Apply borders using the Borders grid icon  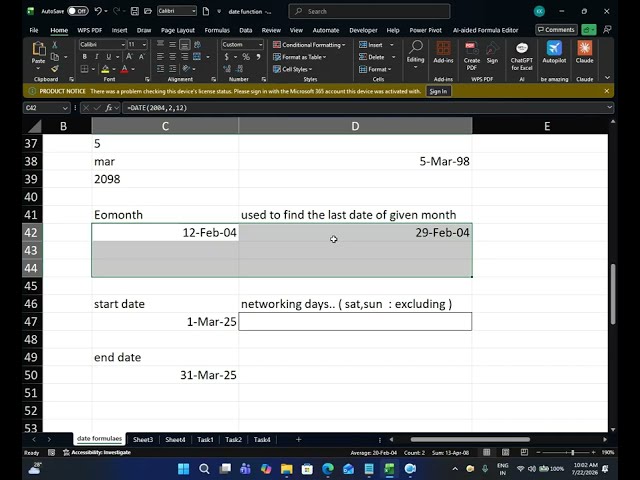coord(84,69)
